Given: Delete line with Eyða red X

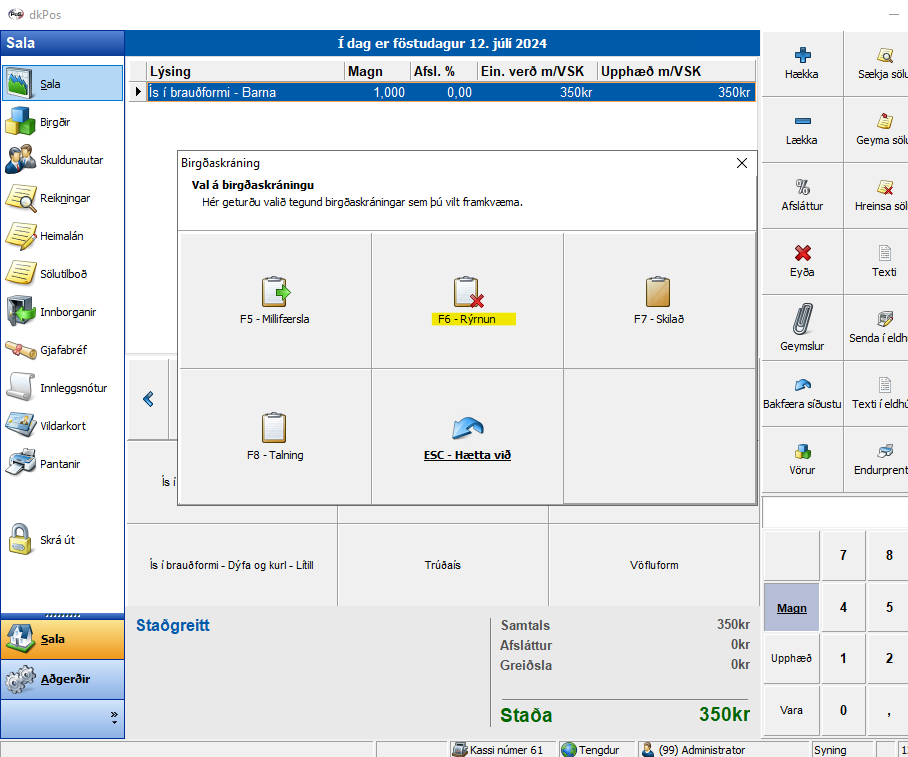Looking at the screenshot, I should click(802, 262).
